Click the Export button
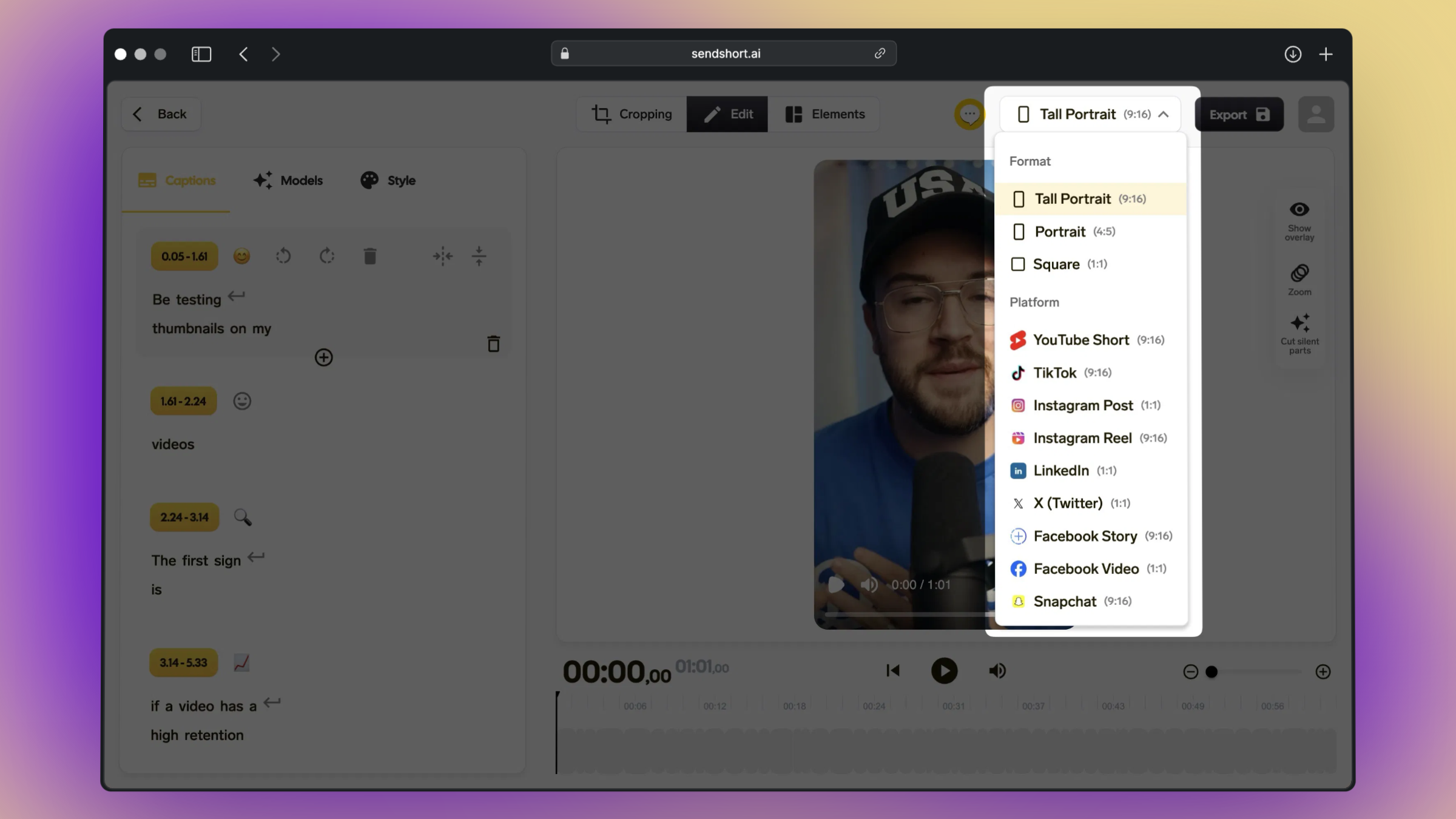This screenshot has height=819, width=1456. coord(1239,114)
